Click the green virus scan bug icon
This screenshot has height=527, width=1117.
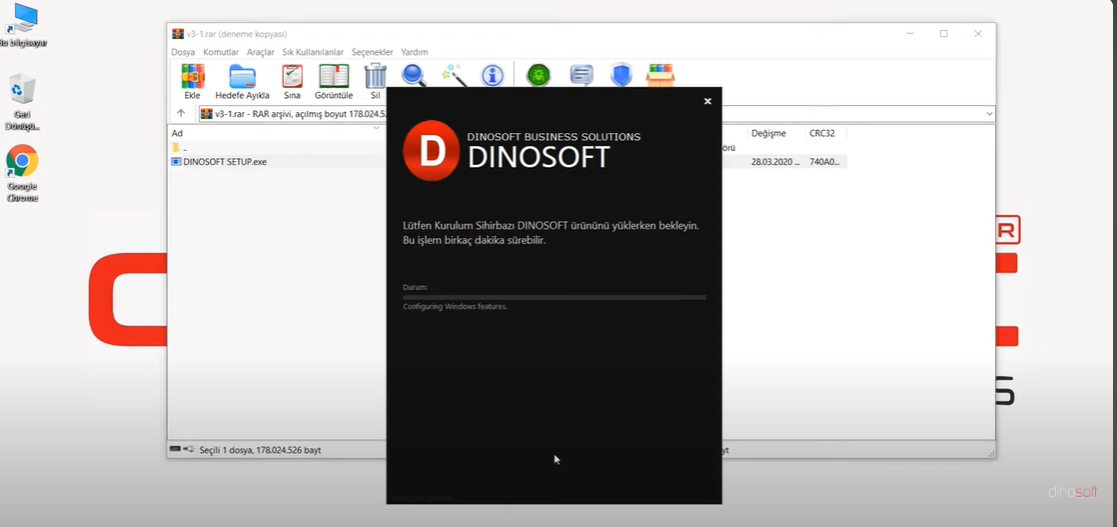click(539, 76)
